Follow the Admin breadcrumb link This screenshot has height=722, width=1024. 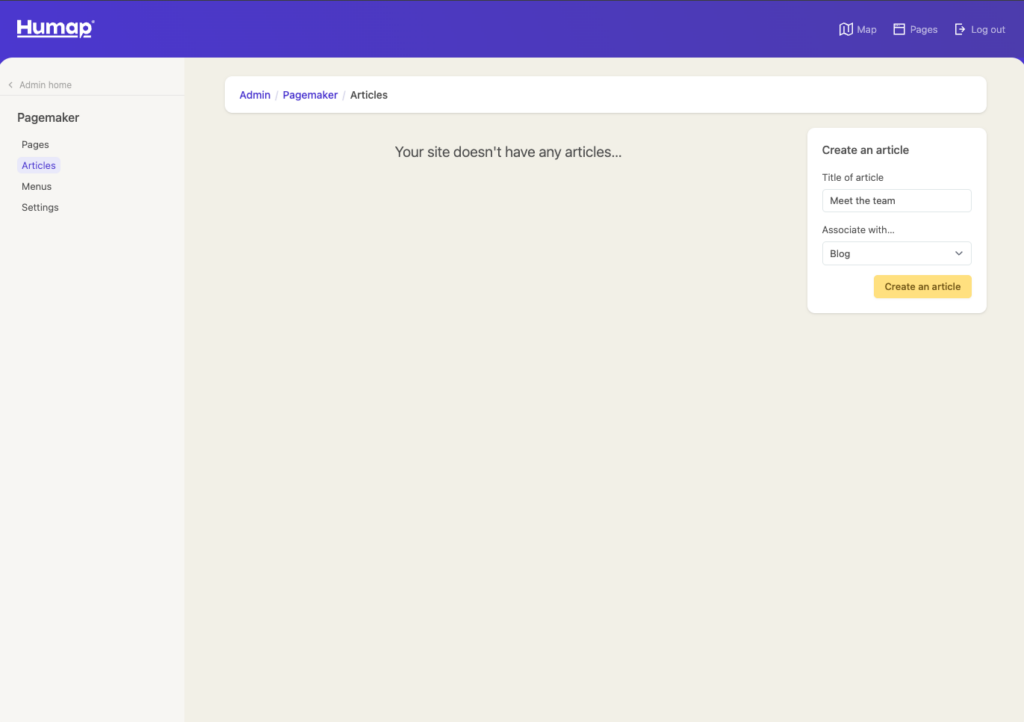pyautogui.click(x=255, y=95)
